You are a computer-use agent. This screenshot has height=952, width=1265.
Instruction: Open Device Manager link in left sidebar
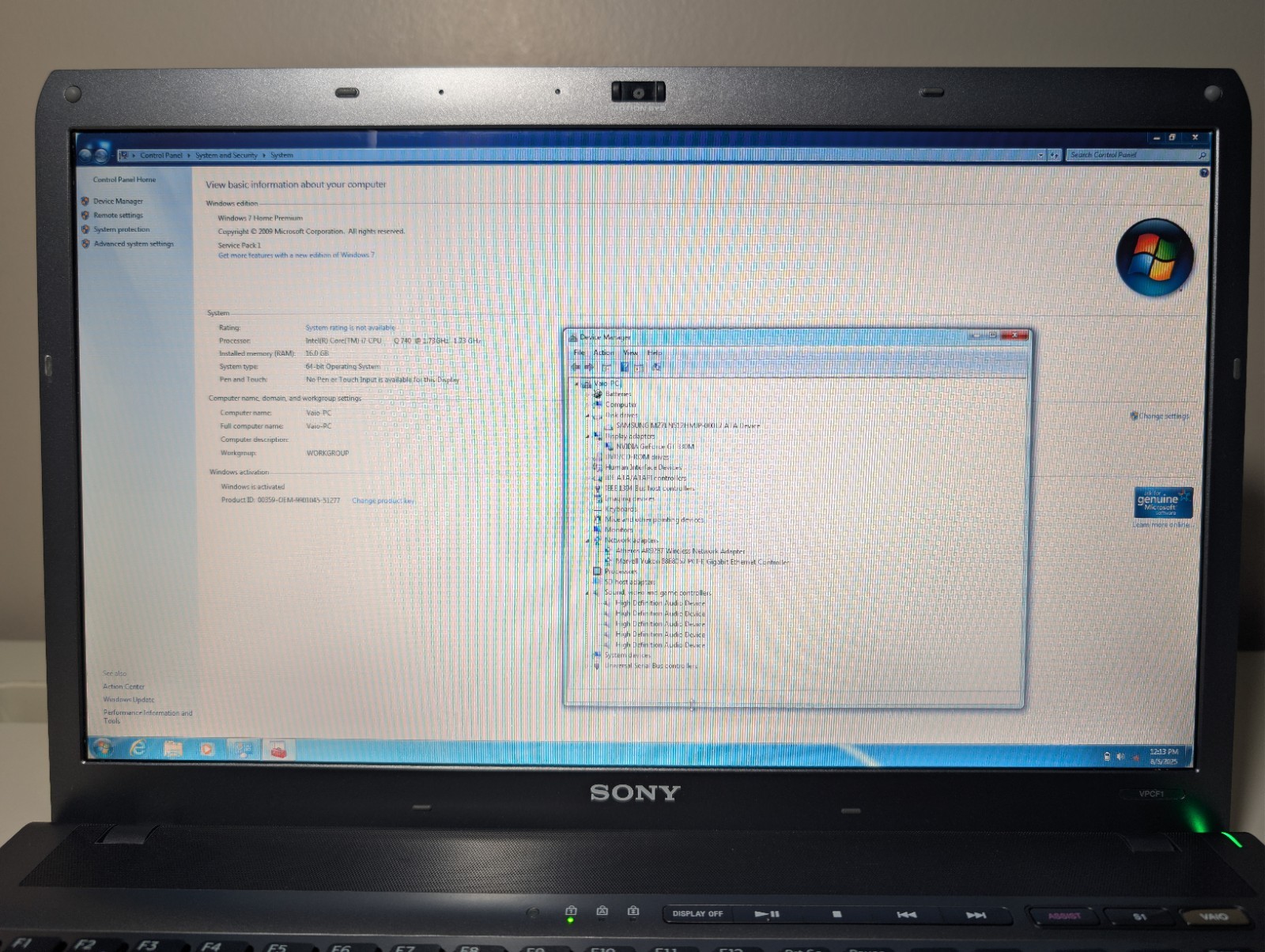click(x=118, y=201)
